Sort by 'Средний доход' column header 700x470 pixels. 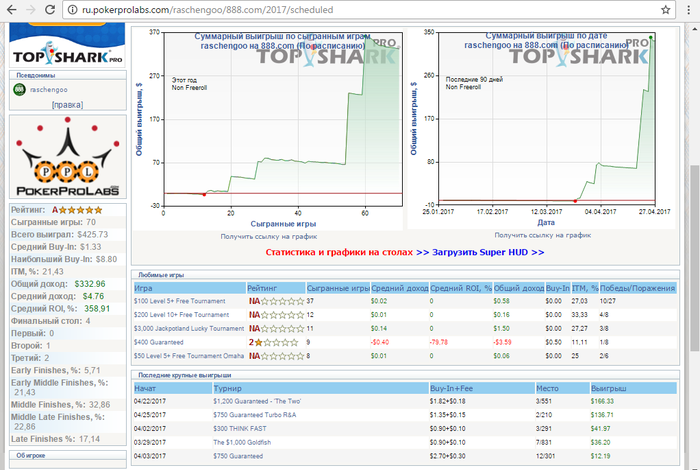pos(400,288)
